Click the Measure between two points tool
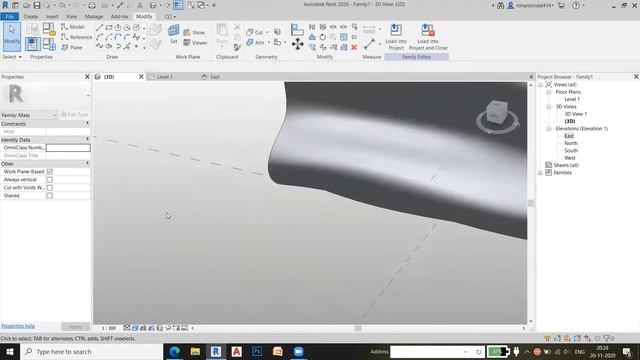Screen dimensions: 640x360 (x=369, y=44)
